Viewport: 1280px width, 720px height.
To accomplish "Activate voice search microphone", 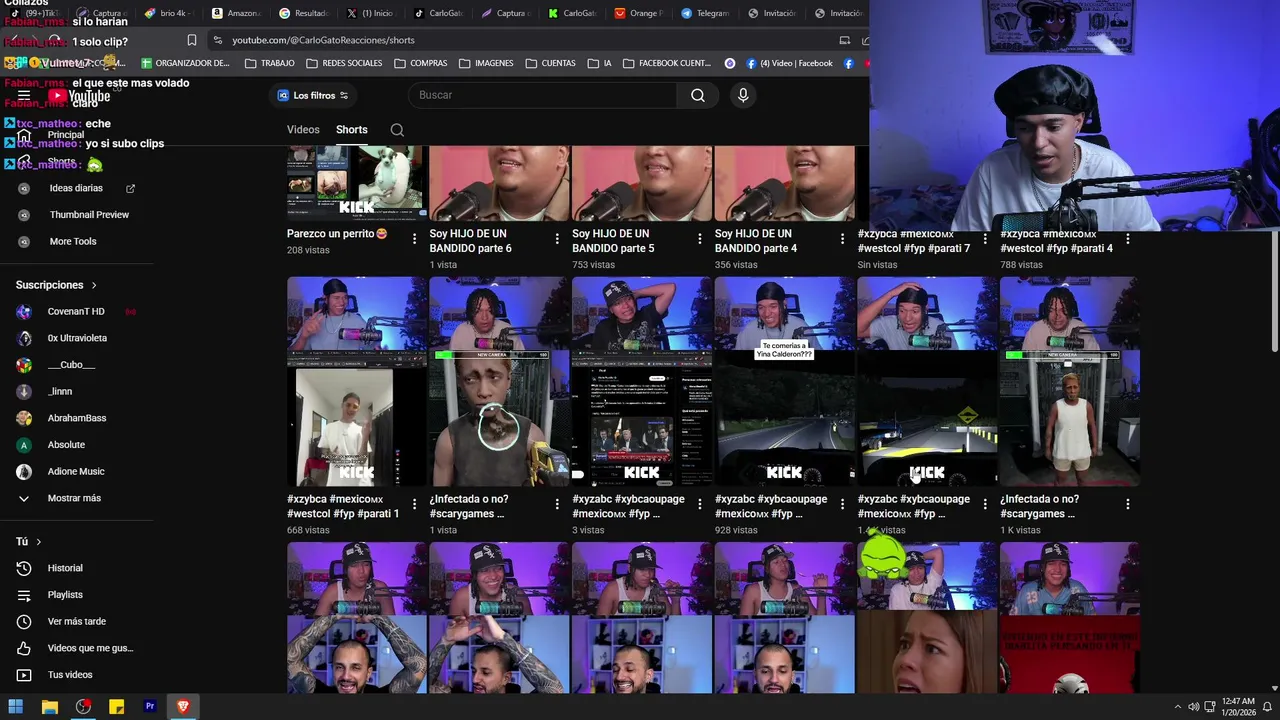I will tap(743, 95).
